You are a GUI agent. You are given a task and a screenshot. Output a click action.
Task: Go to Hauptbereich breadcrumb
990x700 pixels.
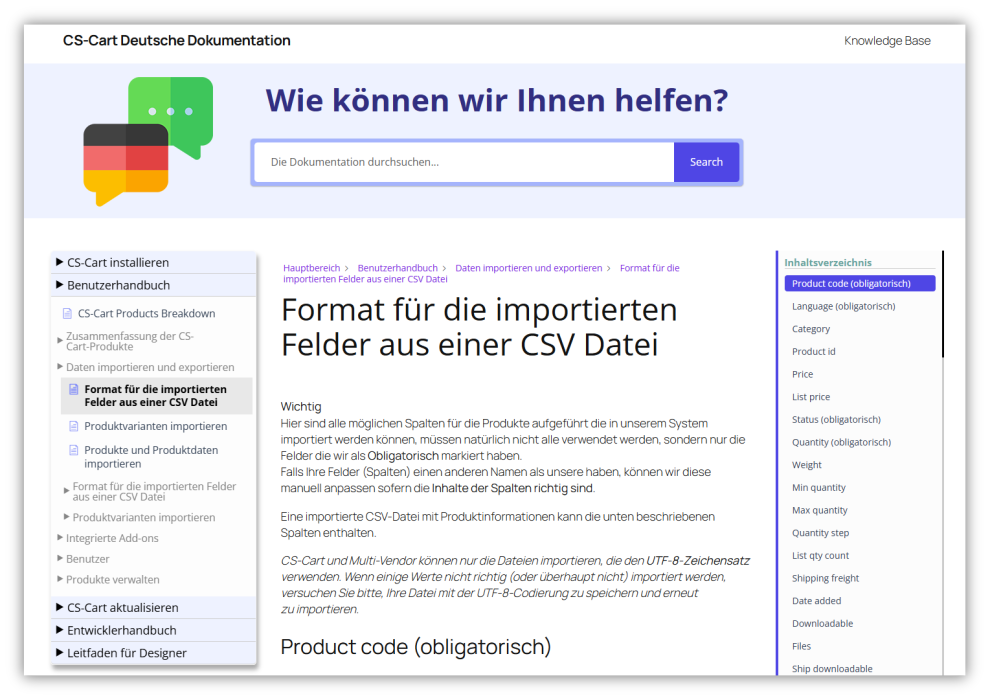(311, 268)
